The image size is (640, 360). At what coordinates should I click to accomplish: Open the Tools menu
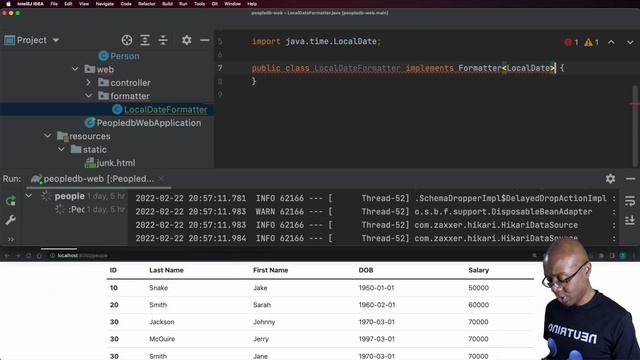point(199,4)
